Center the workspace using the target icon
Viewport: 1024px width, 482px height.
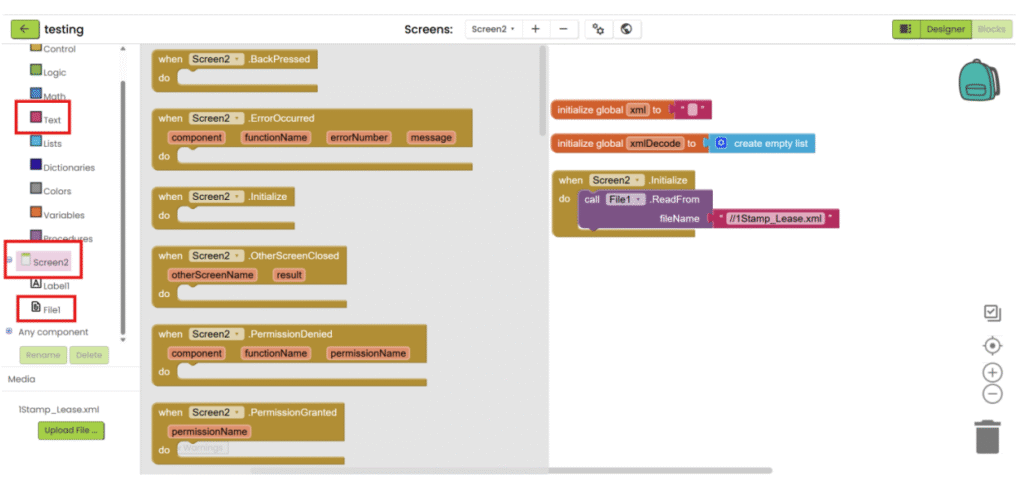992,345
